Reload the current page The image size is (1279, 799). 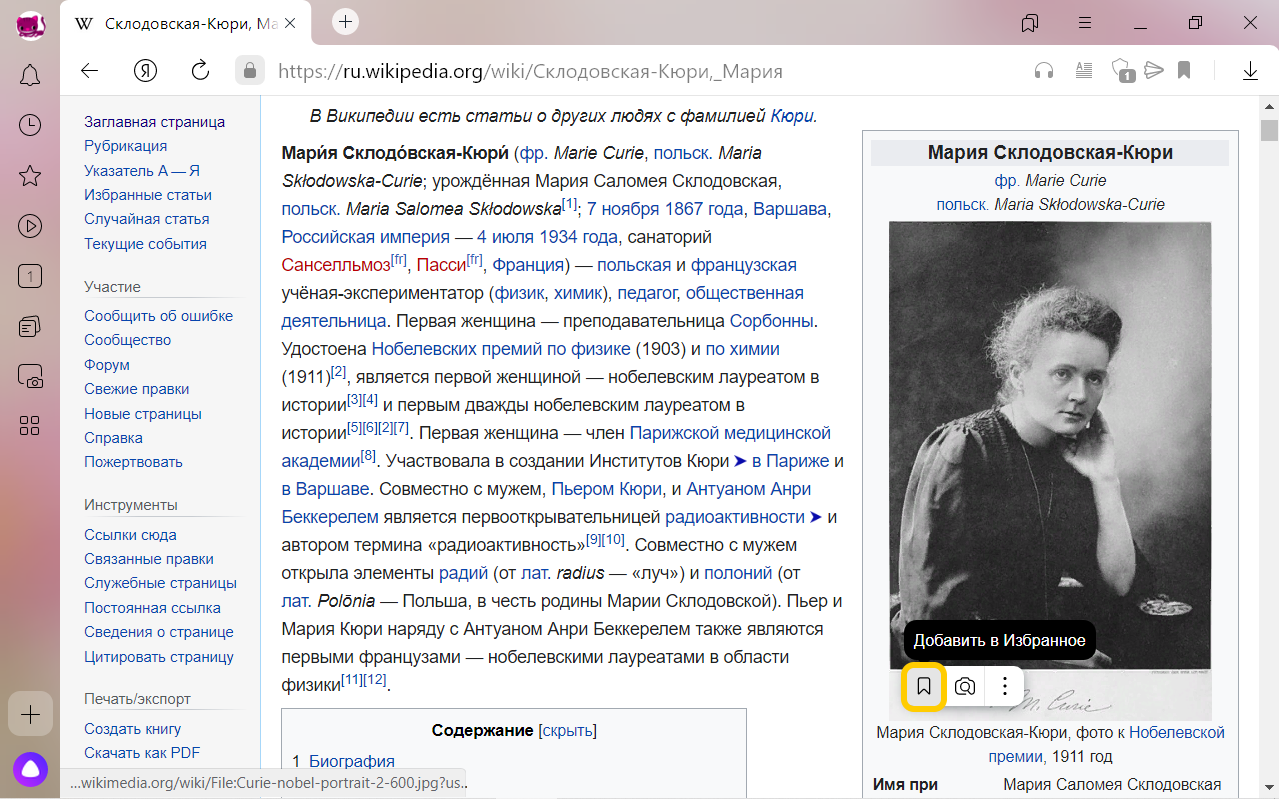tap(200, 70)
